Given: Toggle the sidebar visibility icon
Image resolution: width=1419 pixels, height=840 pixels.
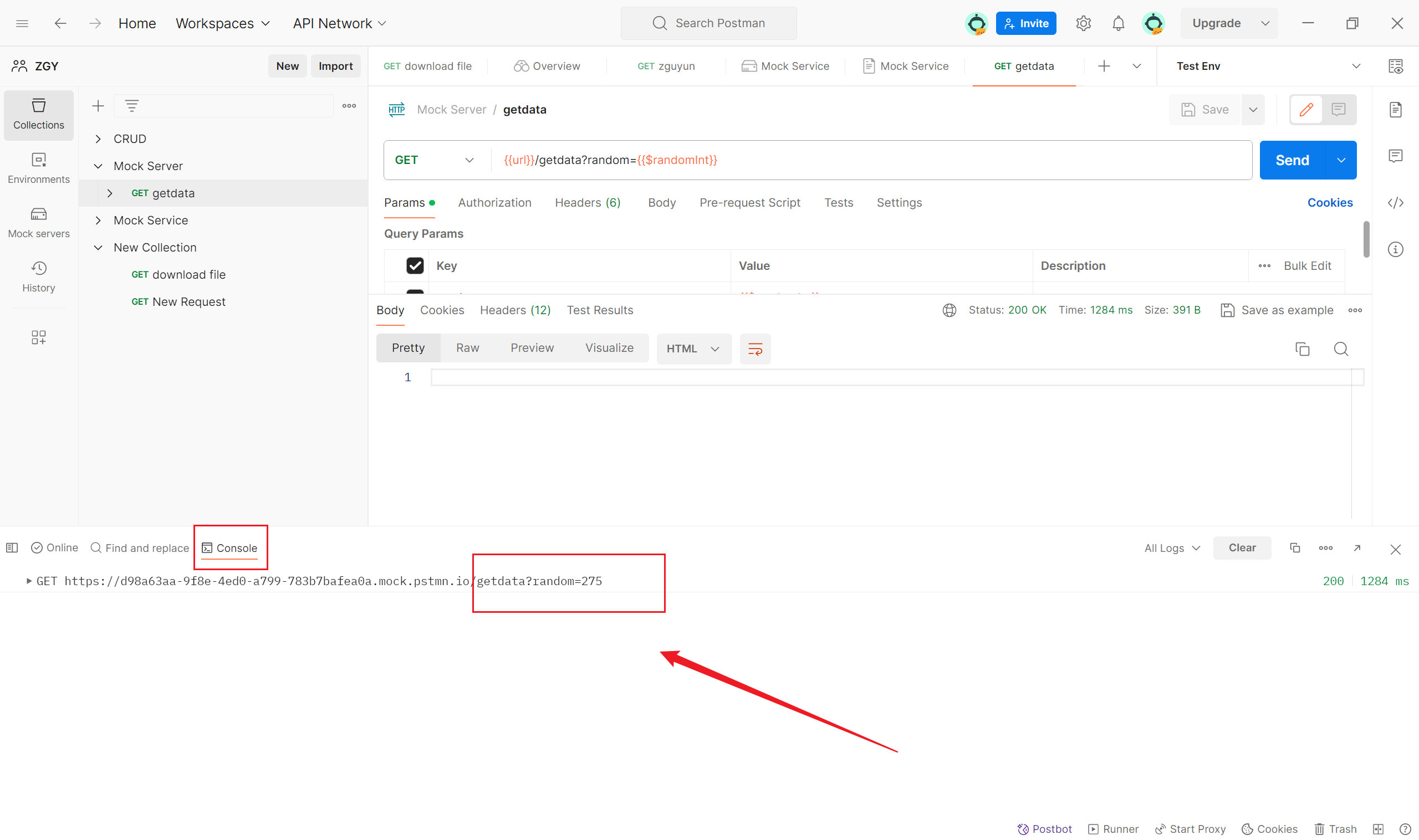Looking at the screenshot, I should click(x=12, y=548).
